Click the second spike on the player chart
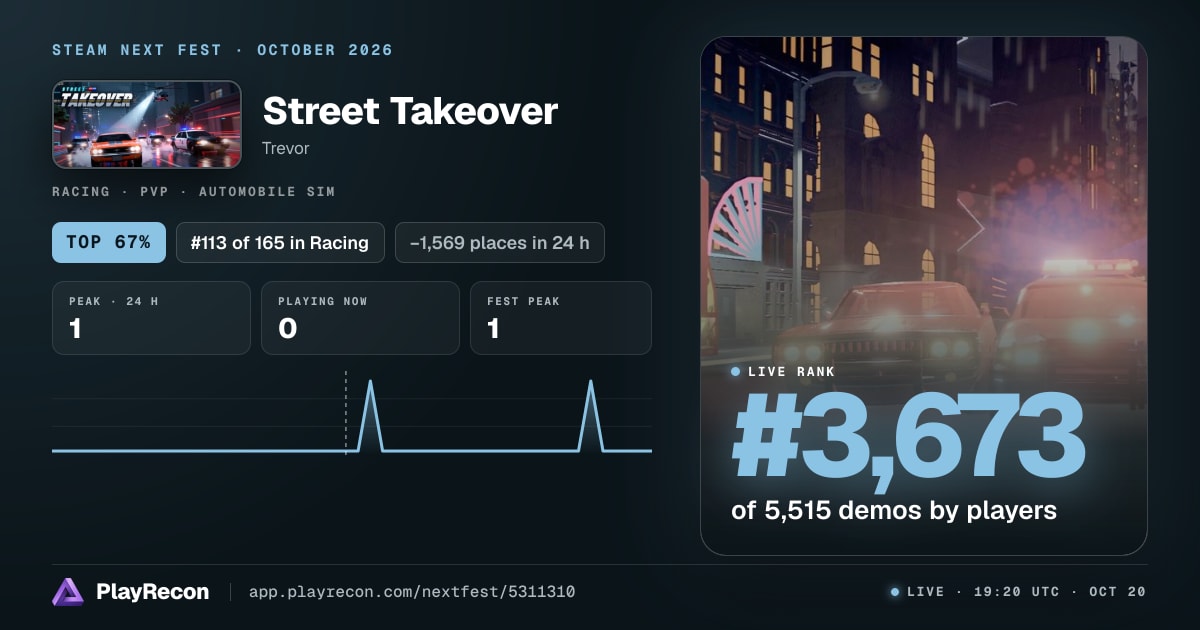 591,415
